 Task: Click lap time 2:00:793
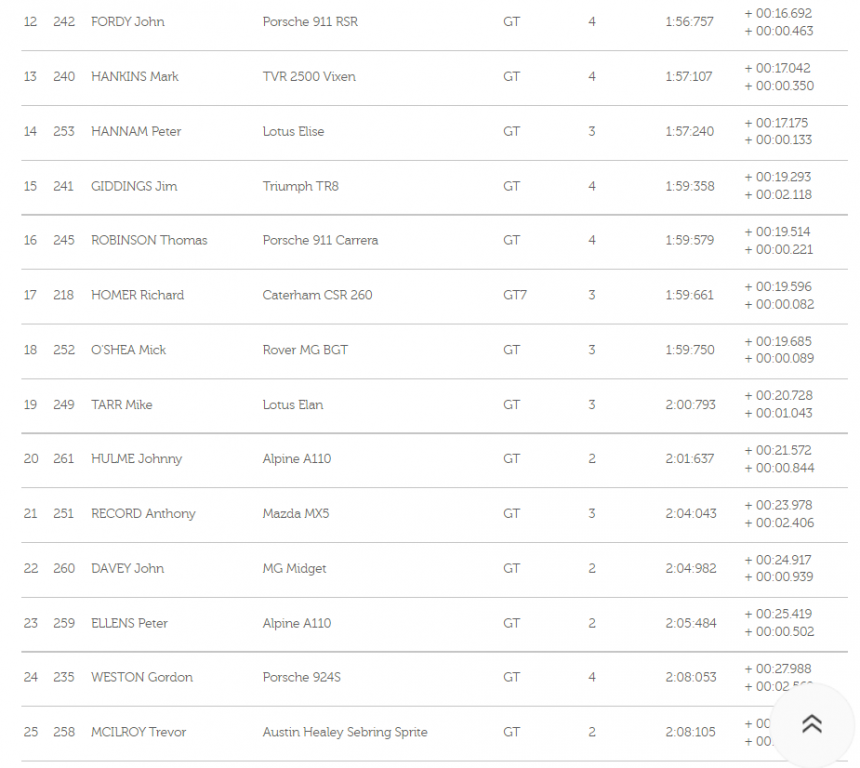[x=689, y=405]
